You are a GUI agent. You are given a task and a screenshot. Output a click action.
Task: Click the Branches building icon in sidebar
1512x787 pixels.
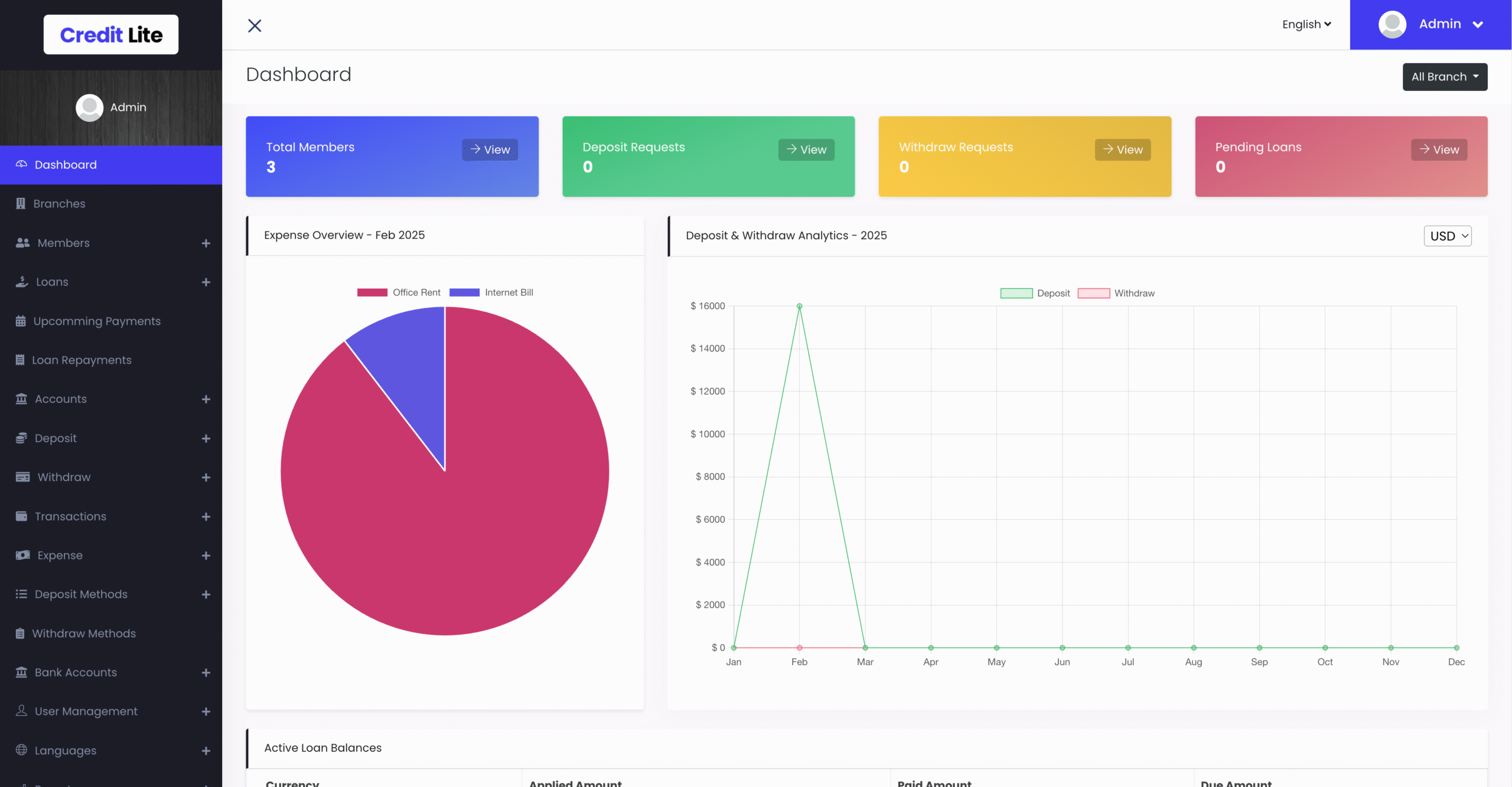[x=21, y=203]
